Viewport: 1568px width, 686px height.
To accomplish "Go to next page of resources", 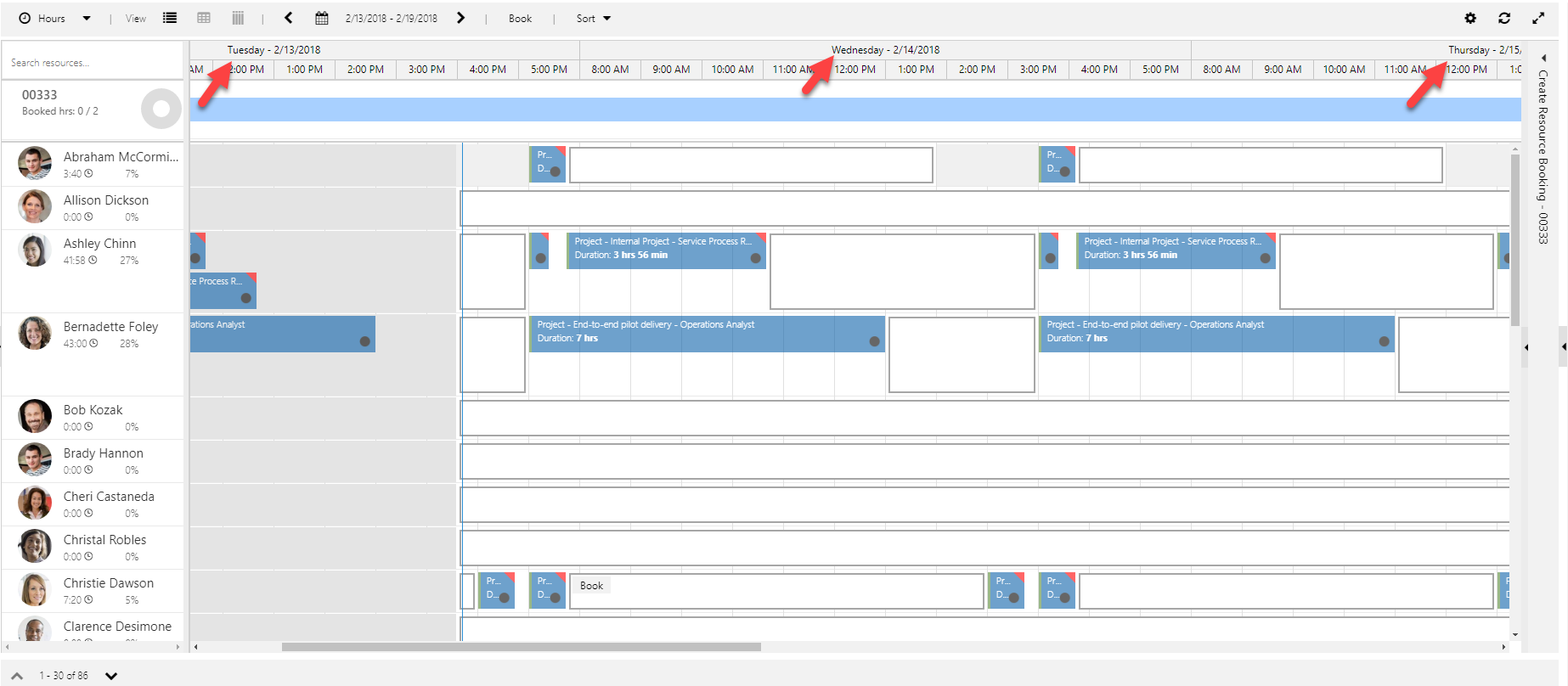I will pos(111,676).
